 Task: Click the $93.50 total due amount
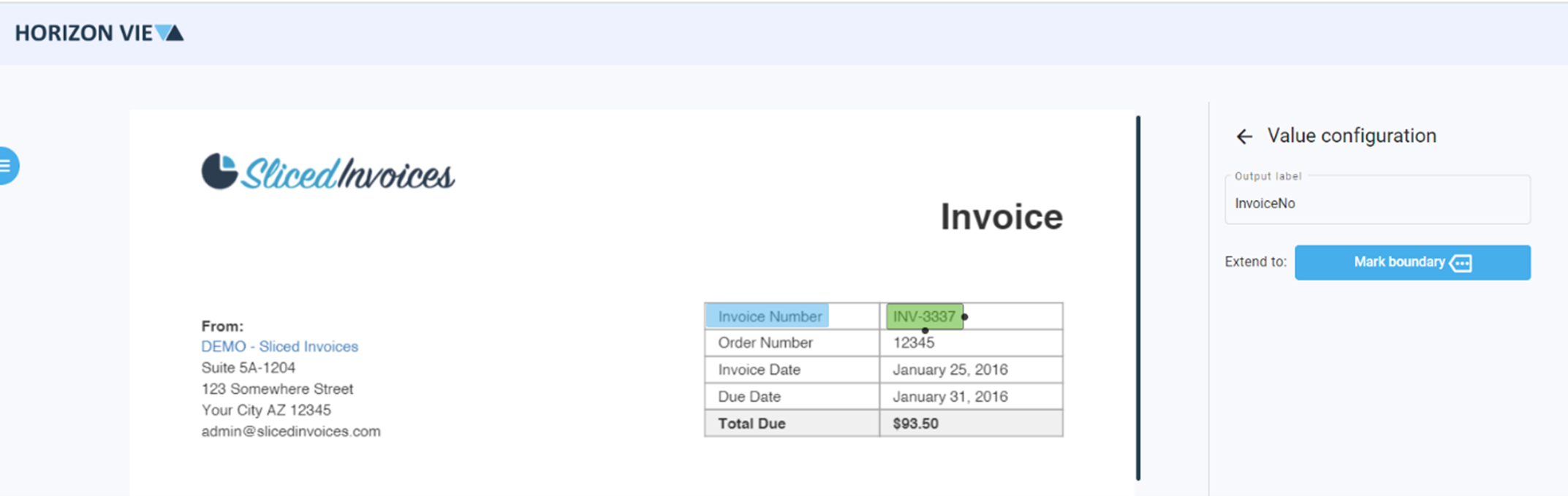915,424
